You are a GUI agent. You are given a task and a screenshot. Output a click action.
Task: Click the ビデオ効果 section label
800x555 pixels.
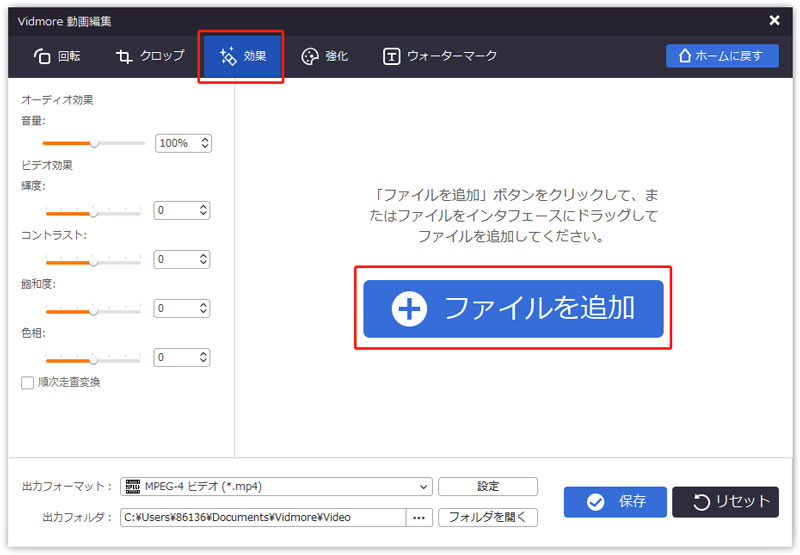point(47,165)
